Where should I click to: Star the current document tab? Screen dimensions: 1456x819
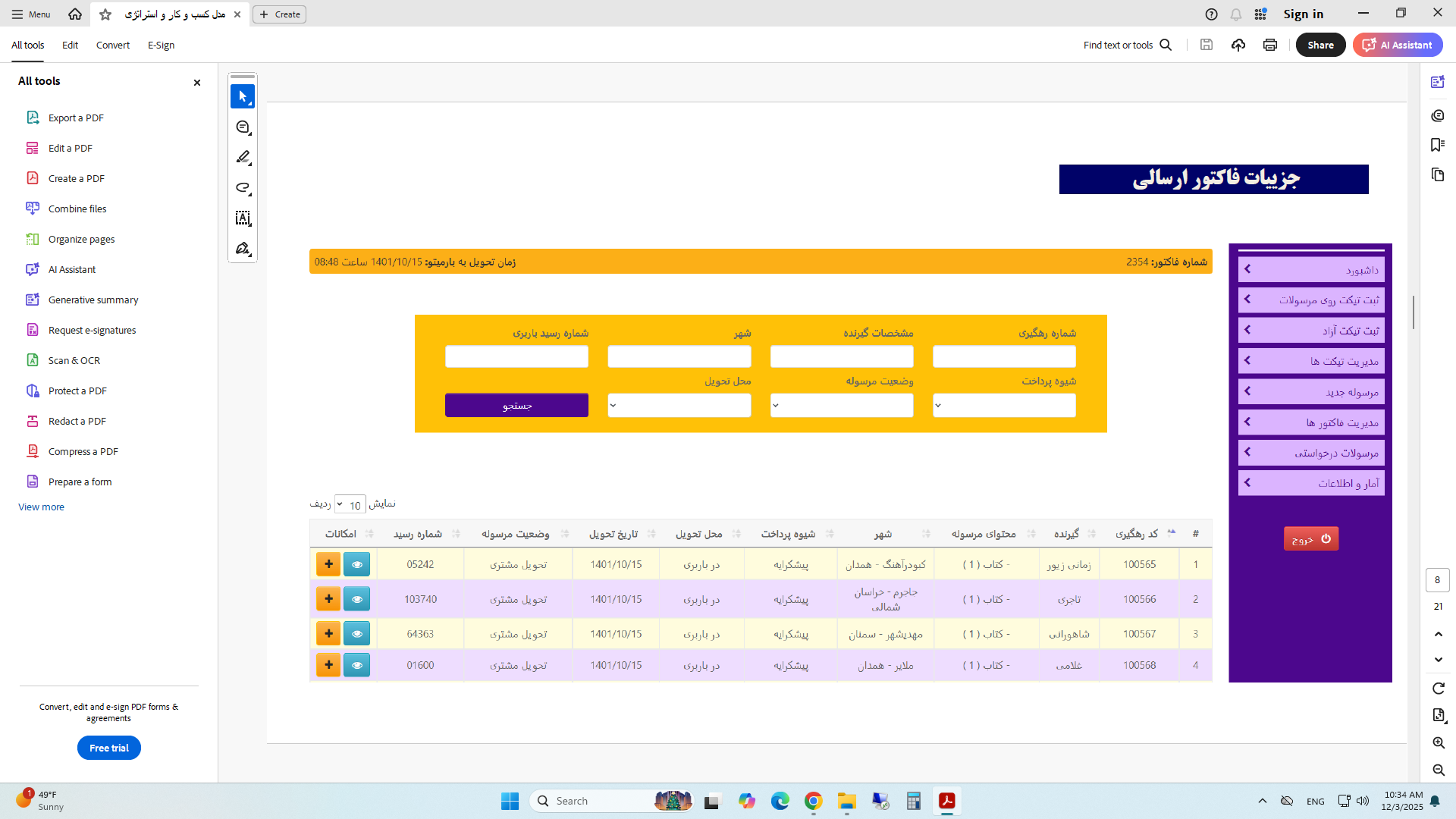tap(105, 14)
